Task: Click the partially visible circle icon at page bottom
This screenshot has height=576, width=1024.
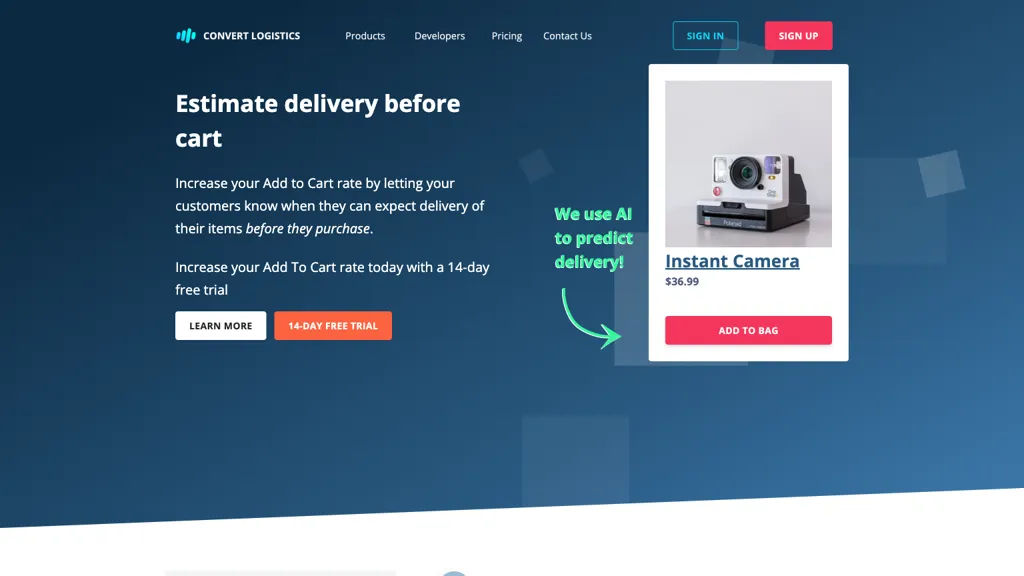Action: coord(454,573)
